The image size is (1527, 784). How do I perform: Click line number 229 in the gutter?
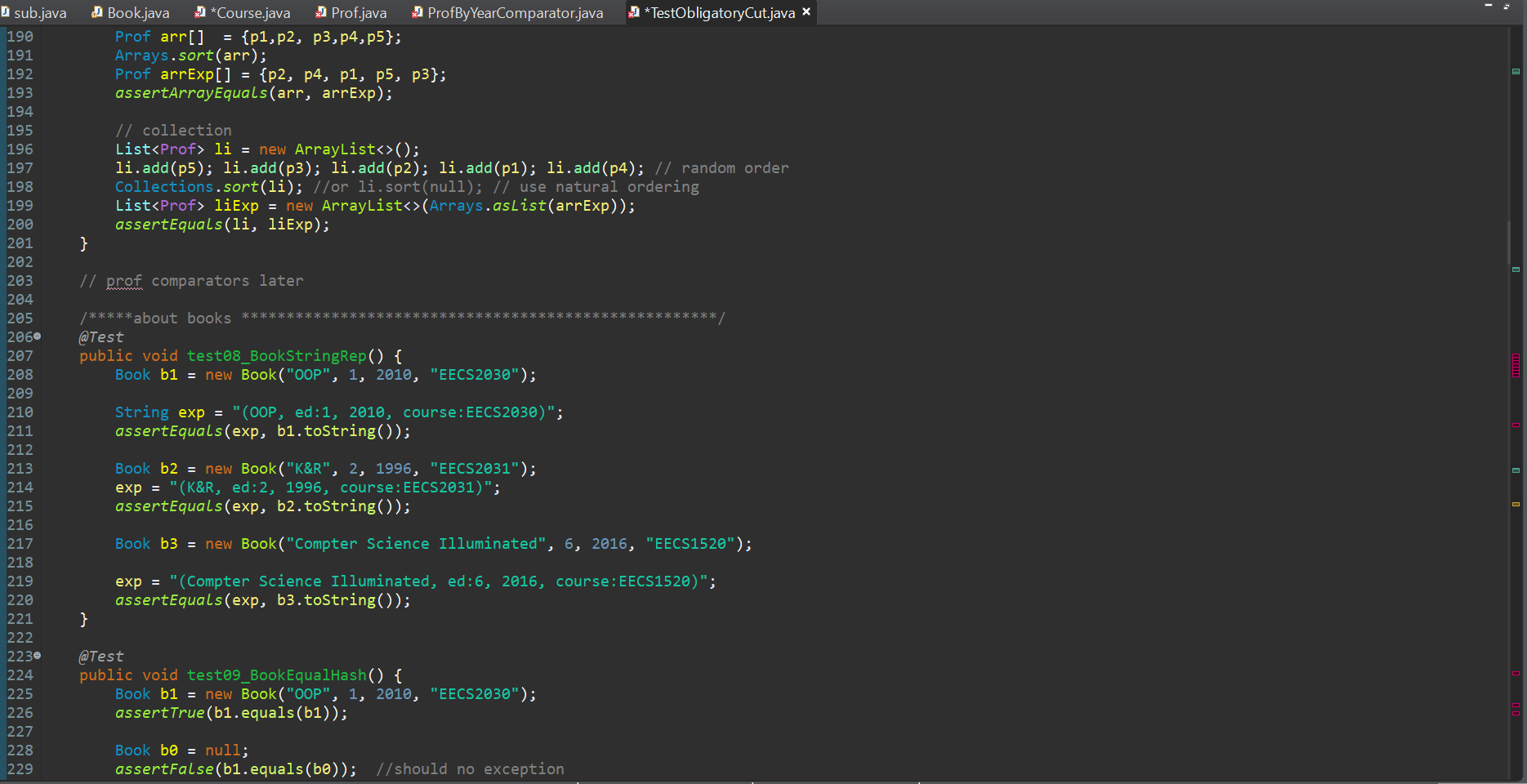tap(20, 769)
